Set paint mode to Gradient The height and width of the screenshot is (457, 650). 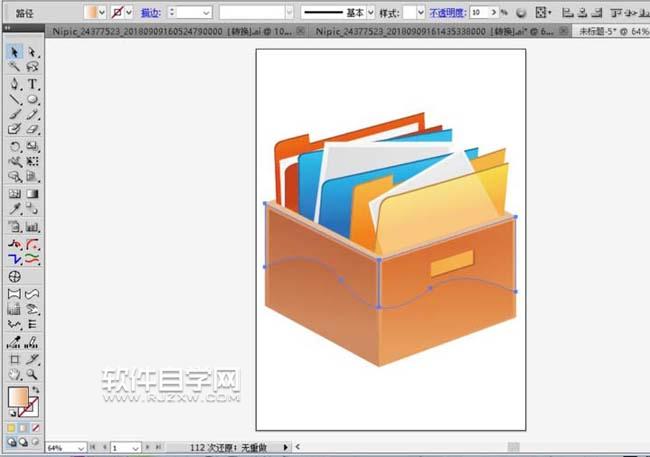tap(23, 428)
